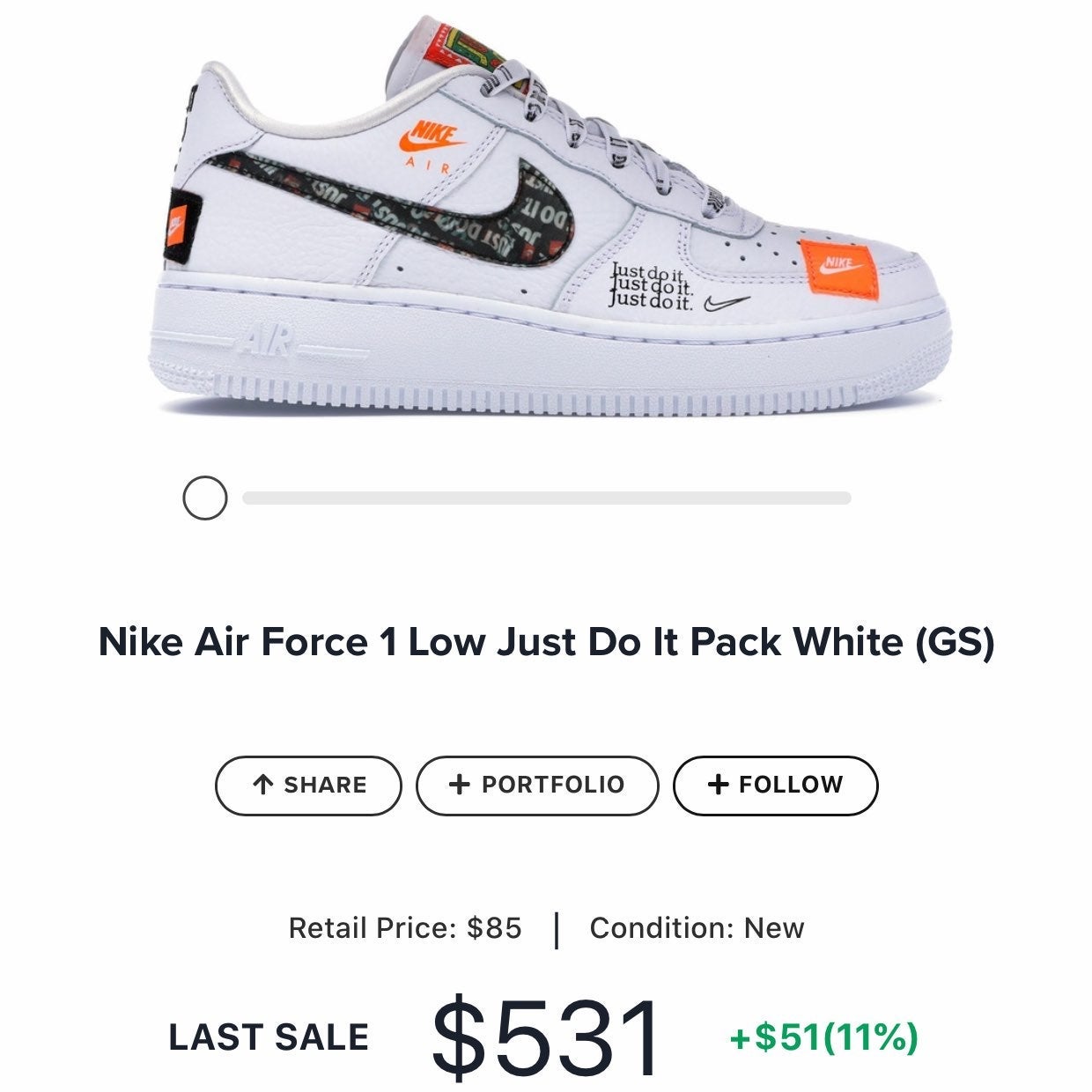Click the green +$51(11%) price change

823,1037
